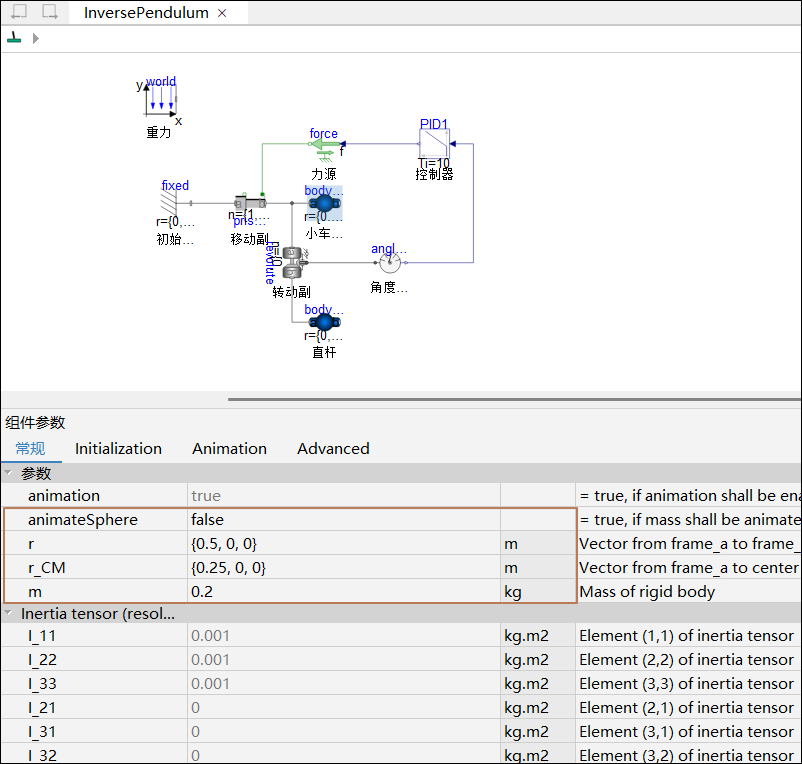Close the InversePendulum tab

tap(222, 13)
